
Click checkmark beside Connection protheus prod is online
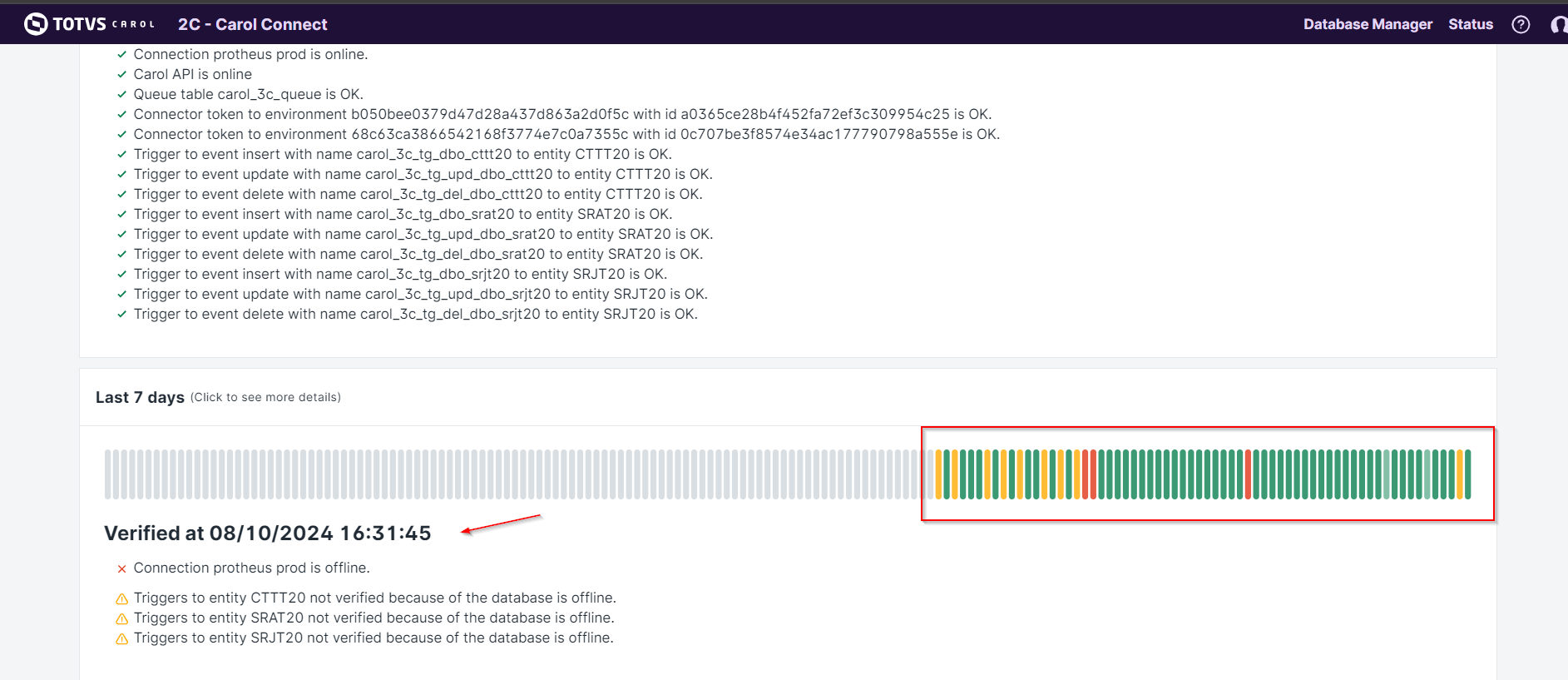[x=121, y=55]
